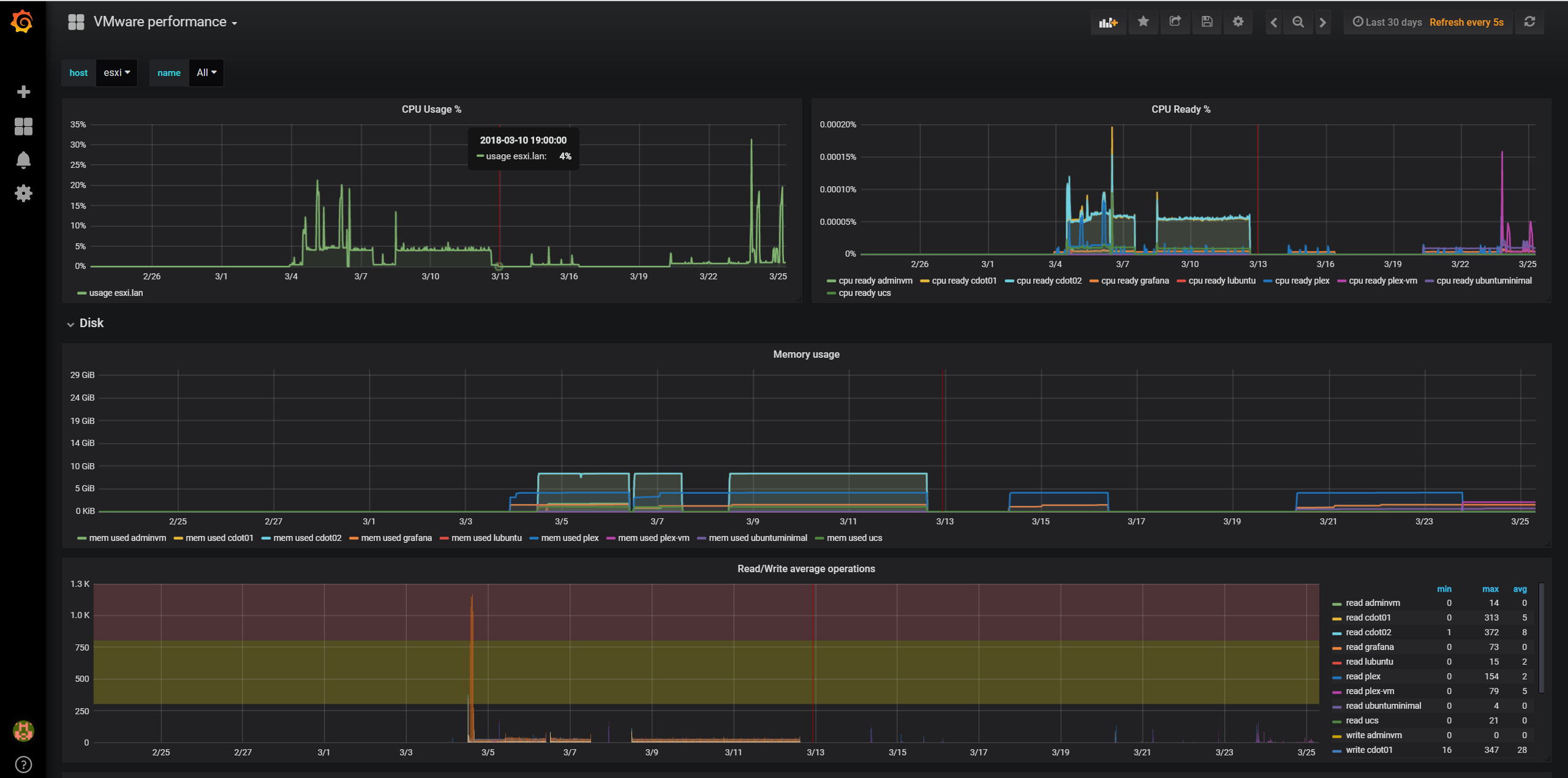Open the name variable dropdown All
Image resolution: width=1568 pixels, height=778 pixels.
pos(206,73)
